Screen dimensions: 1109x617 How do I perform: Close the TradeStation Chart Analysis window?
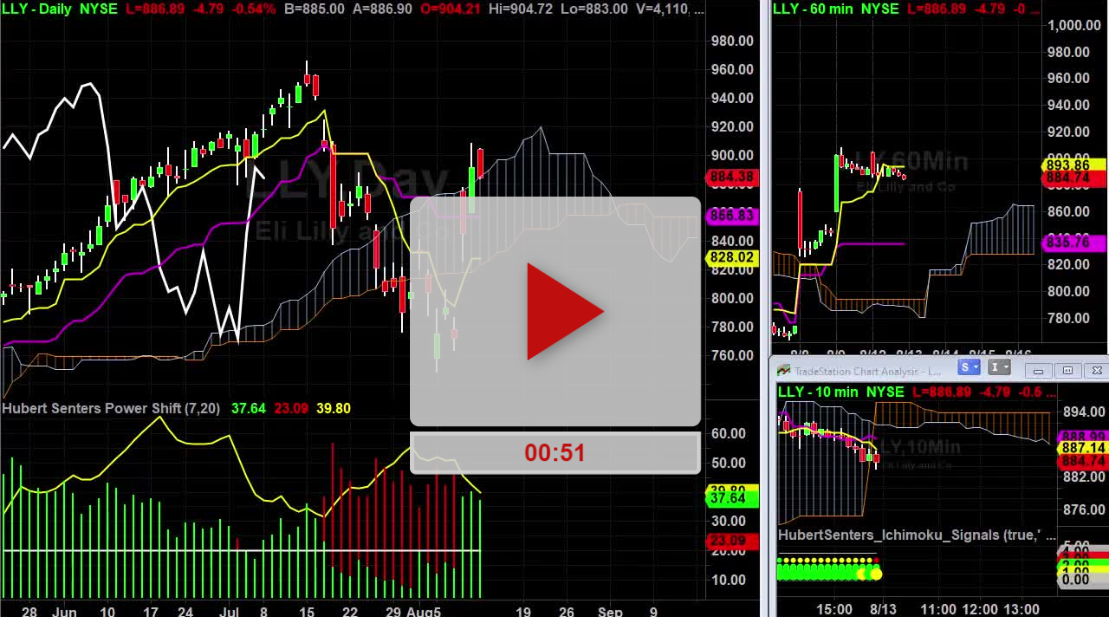(x=1097, y=370)
